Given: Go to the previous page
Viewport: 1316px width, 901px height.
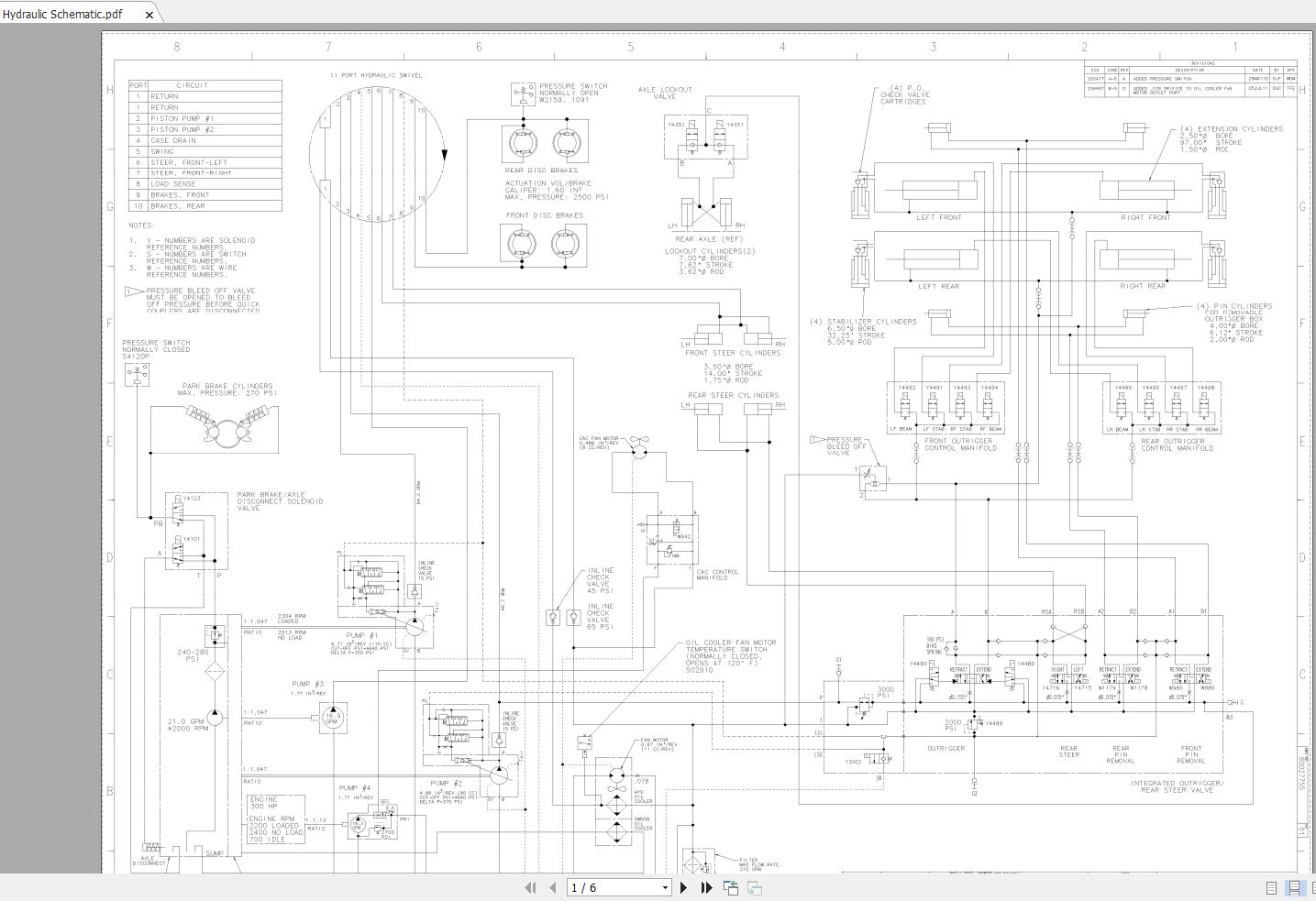Looking at the screenshot, I should (552, 887).
